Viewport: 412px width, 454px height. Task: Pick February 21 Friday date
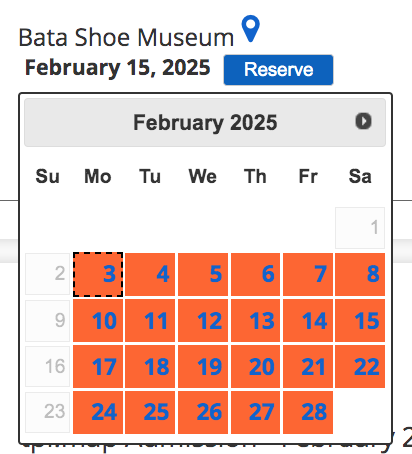pyautogui.click(x=308, y=366)
